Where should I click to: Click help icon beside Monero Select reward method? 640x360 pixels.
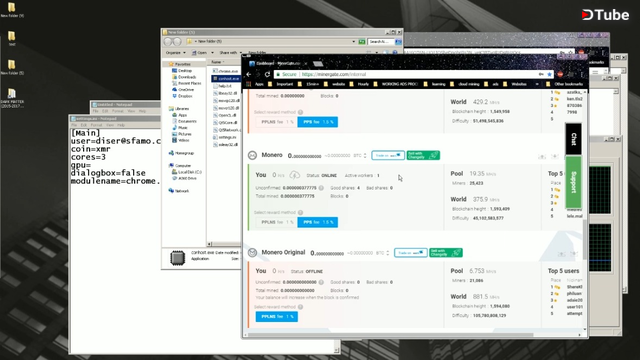[x=300, y=212]
